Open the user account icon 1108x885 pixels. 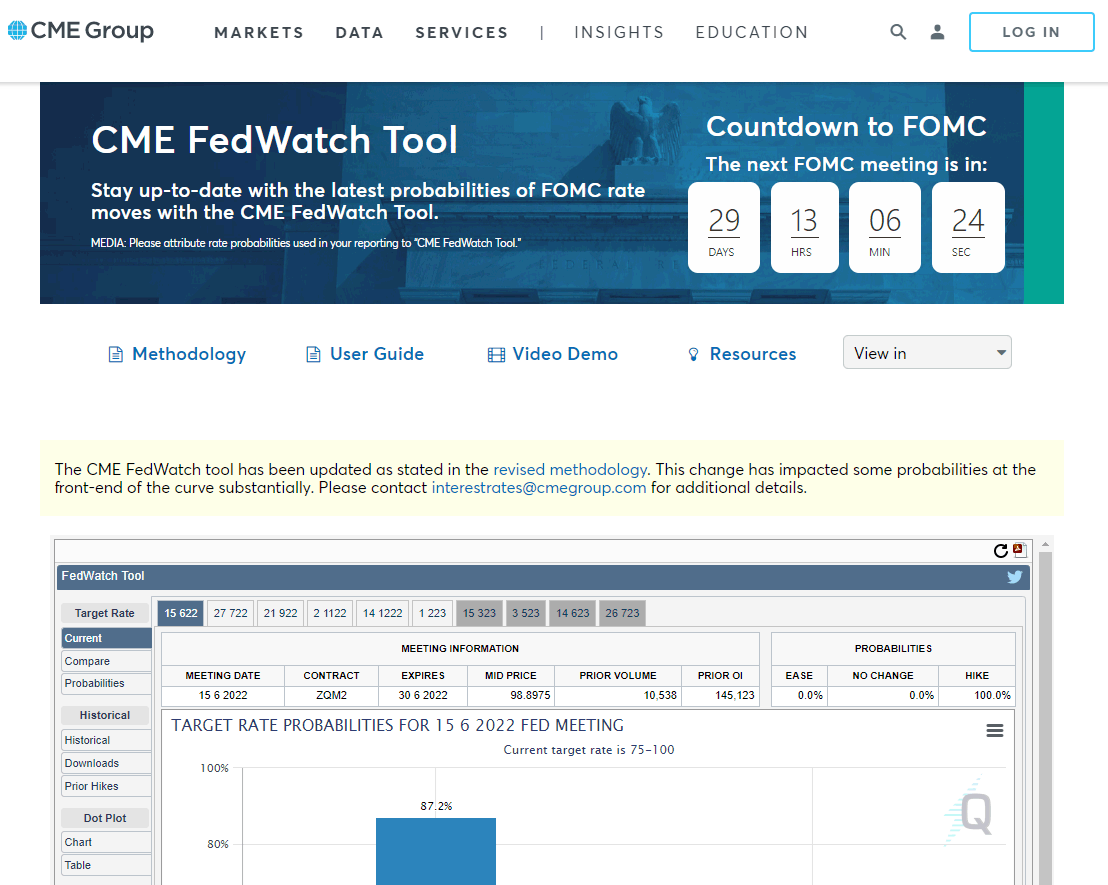[937, 32]
